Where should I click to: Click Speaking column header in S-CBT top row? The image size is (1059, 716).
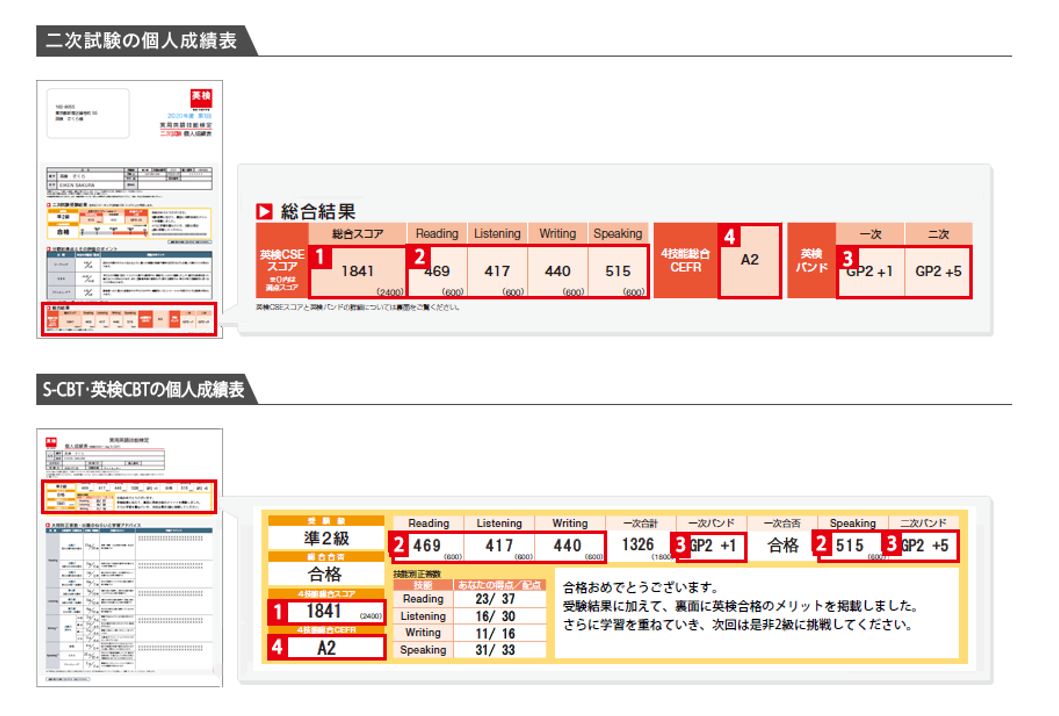(x=852, y=523)
